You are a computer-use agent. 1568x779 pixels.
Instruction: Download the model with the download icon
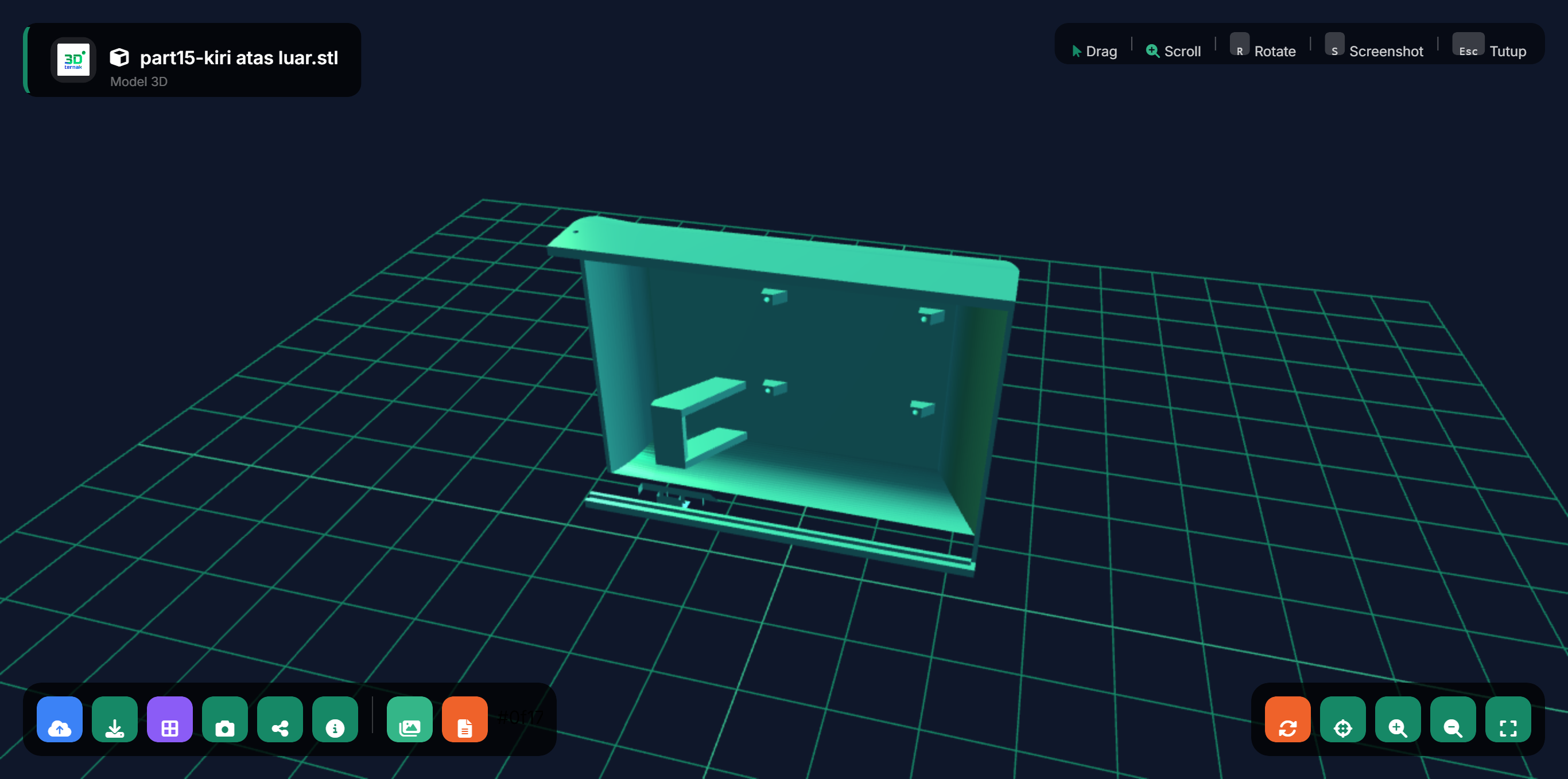(x=114, y=719)
